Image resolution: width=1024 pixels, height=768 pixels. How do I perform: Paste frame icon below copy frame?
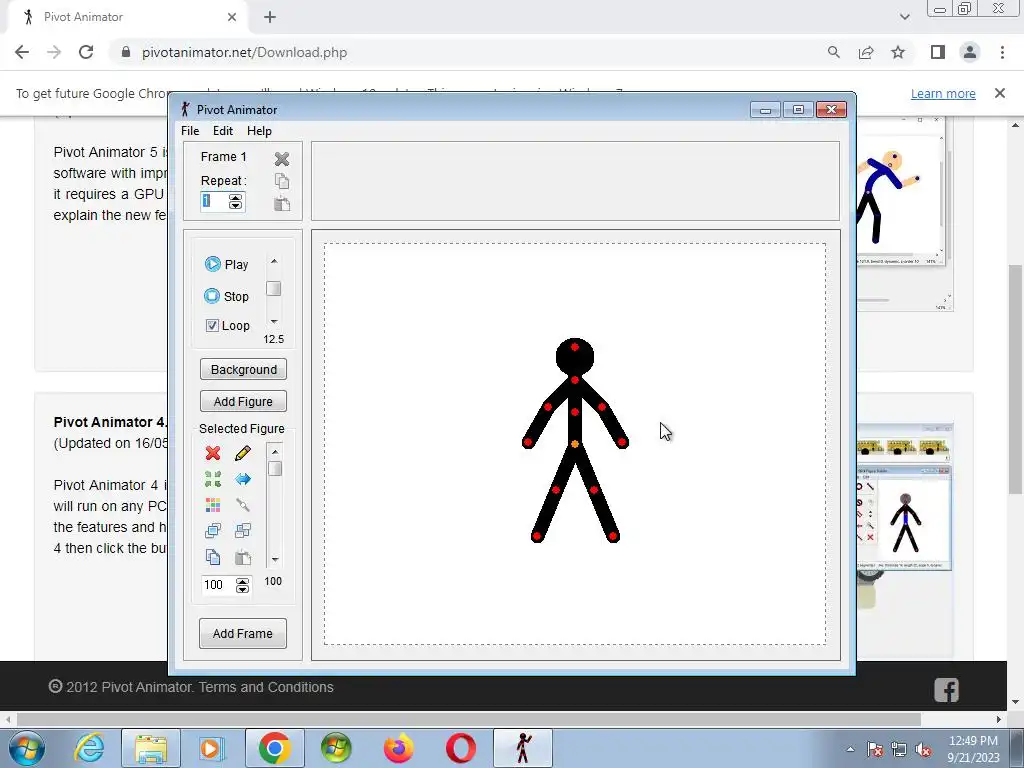point(281,204)
